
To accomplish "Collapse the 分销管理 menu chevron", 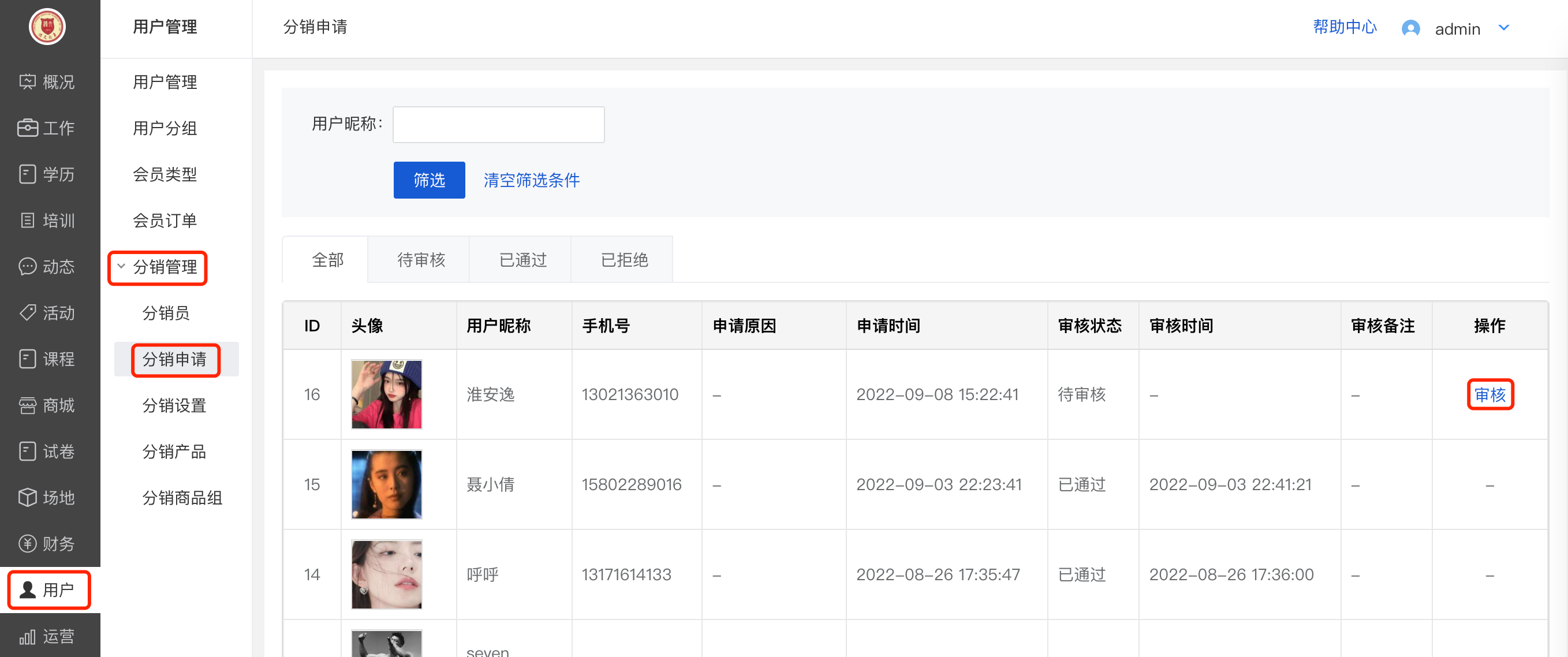I will (121, 266).
